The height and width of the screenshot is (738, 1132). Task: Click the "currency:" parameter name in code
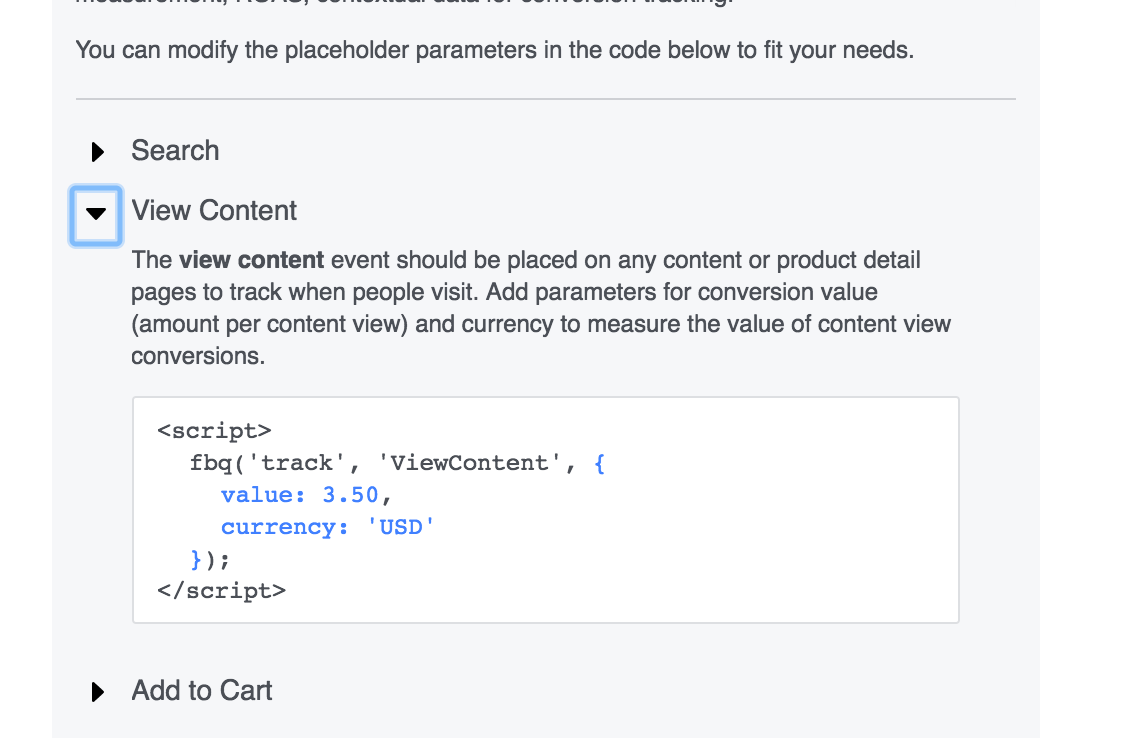tap(284, 527)
